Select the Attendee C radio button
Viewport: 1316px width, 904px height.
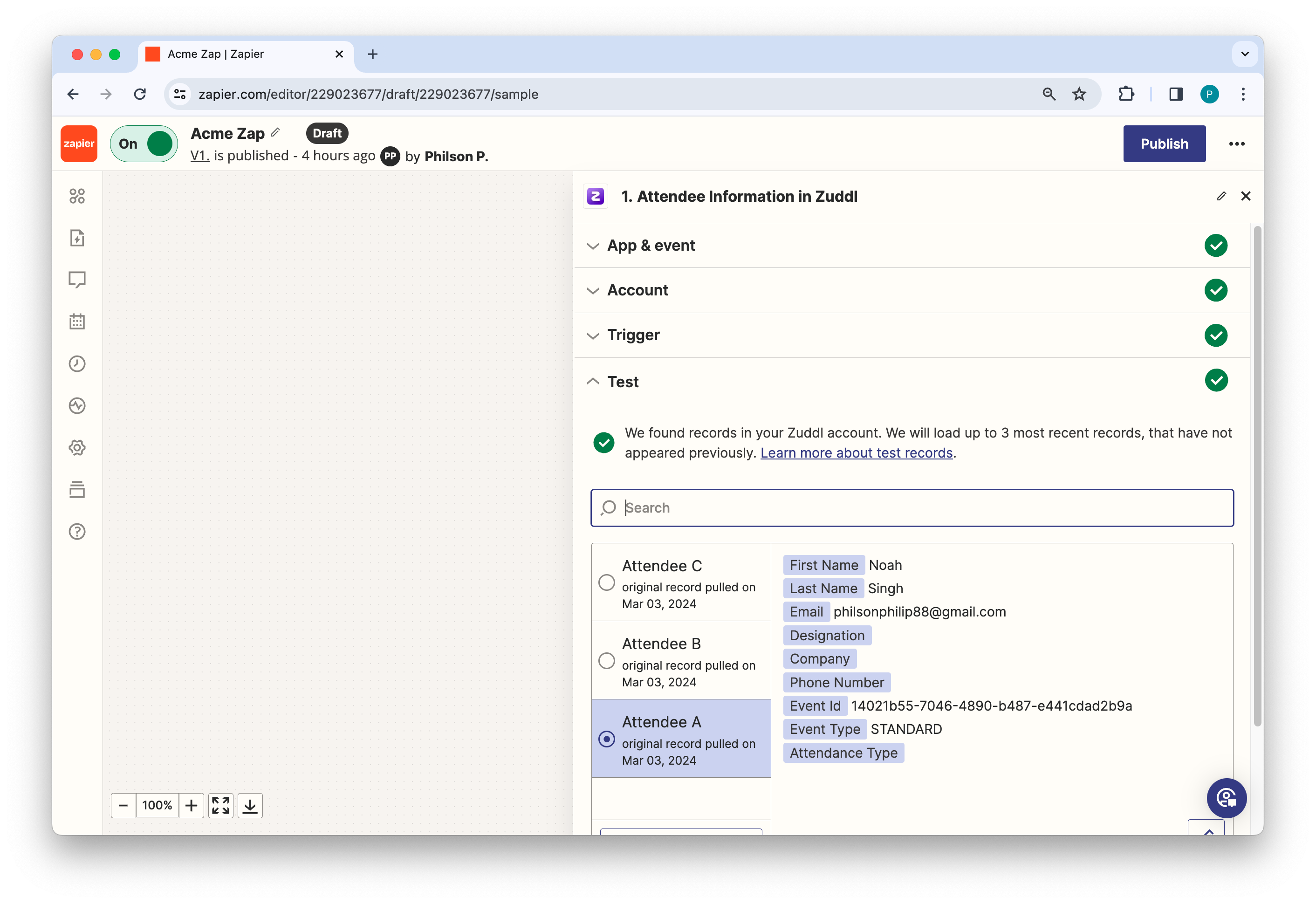tap(606, 582)
